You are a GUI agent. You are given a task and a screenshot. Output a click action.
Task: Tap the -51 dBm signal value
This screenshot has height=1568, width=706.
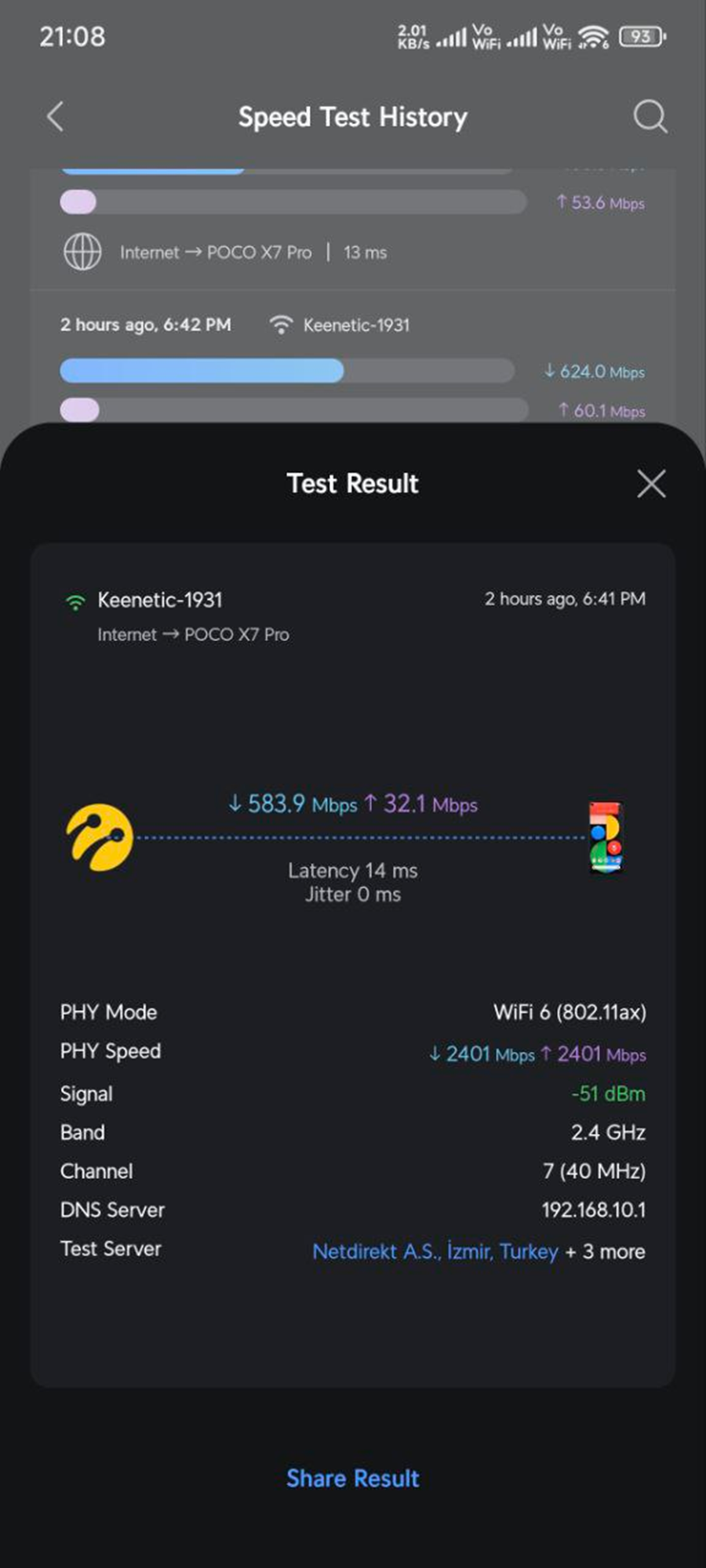[x=609, y=1094]
